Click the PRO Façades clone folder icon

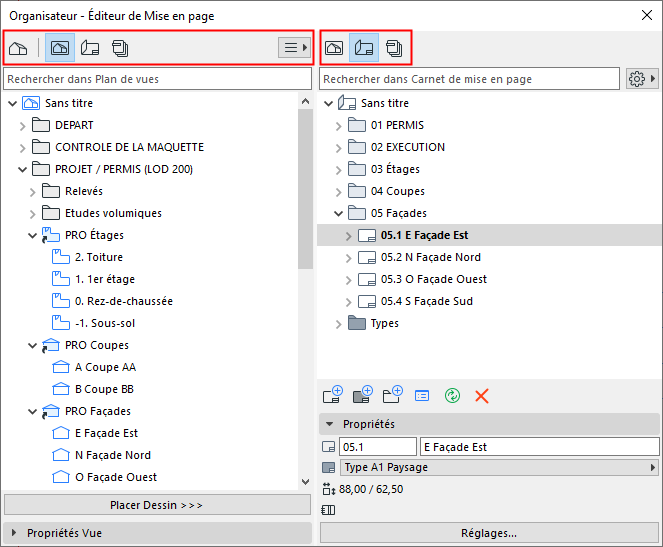click(50, 411)
